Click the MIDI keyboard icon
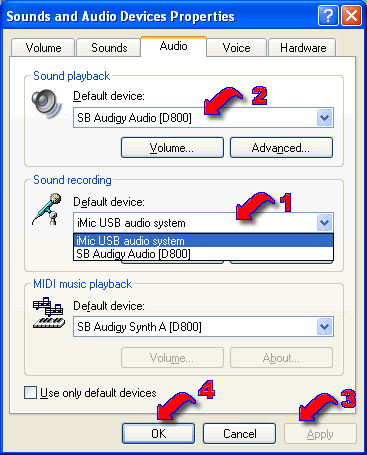The image size is (367, 455). pyautogui.click(x=48, y=313)
